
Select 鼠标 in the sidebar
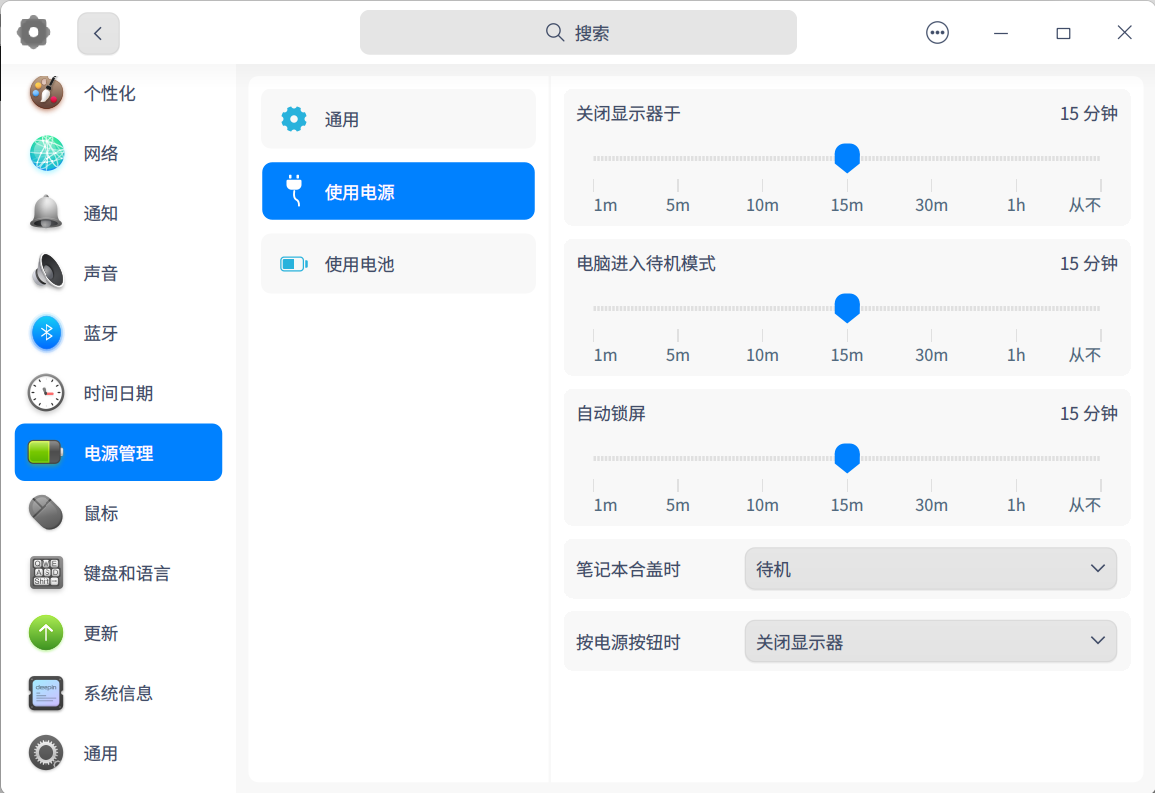(119, 512)
